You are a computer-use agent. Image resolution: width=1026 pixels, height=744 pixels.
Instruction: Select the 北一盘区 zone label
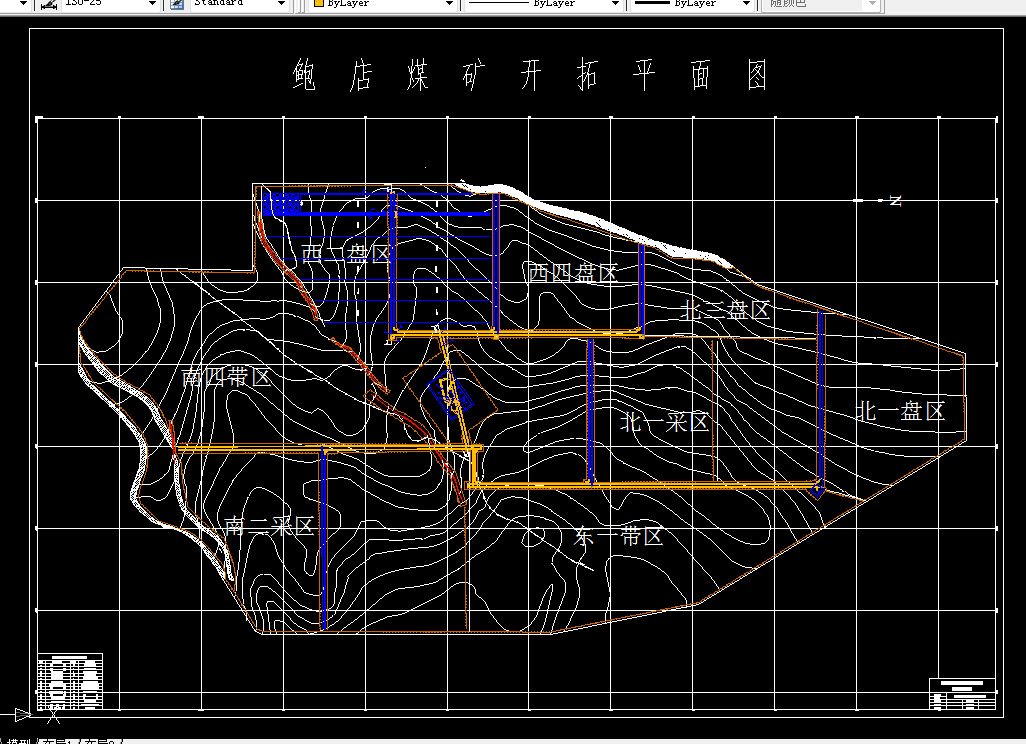[901, 411]
